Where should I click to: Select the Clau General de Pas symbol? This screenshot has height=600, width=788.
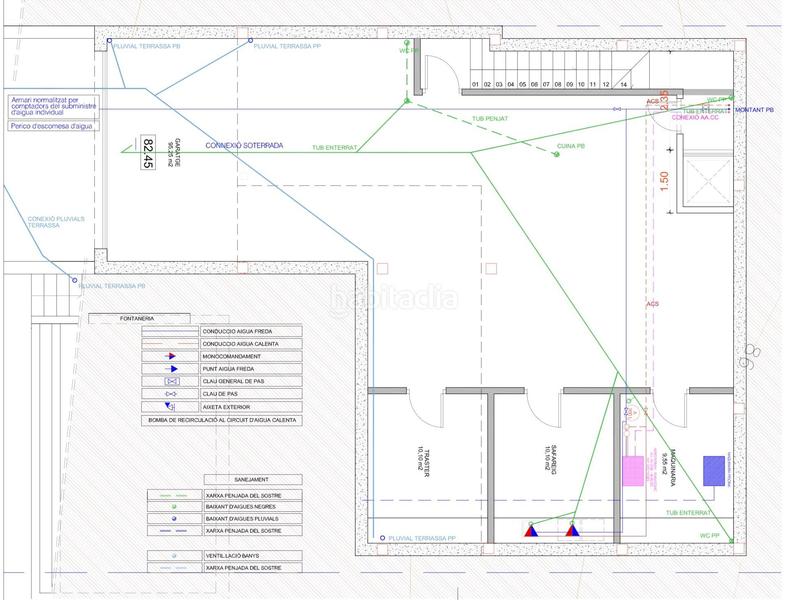(170, 382)
